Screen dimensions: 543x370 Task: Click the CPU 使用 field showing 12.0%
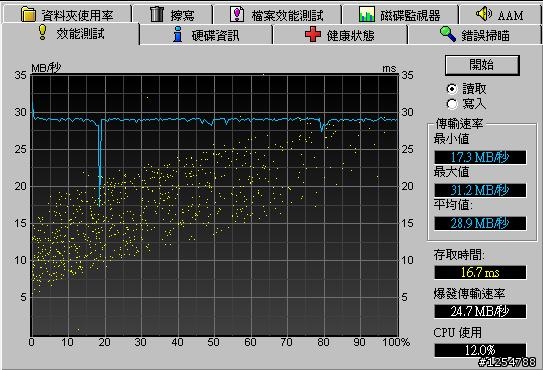[480, 350]
